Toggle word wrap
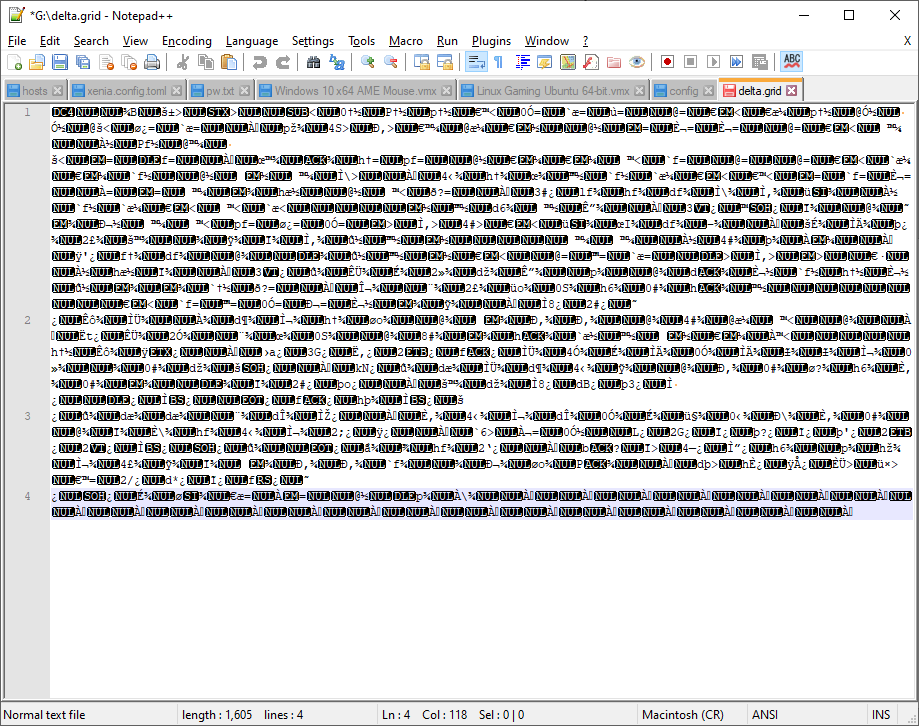Viewport: 919px width, 726px height. (475, 62)
